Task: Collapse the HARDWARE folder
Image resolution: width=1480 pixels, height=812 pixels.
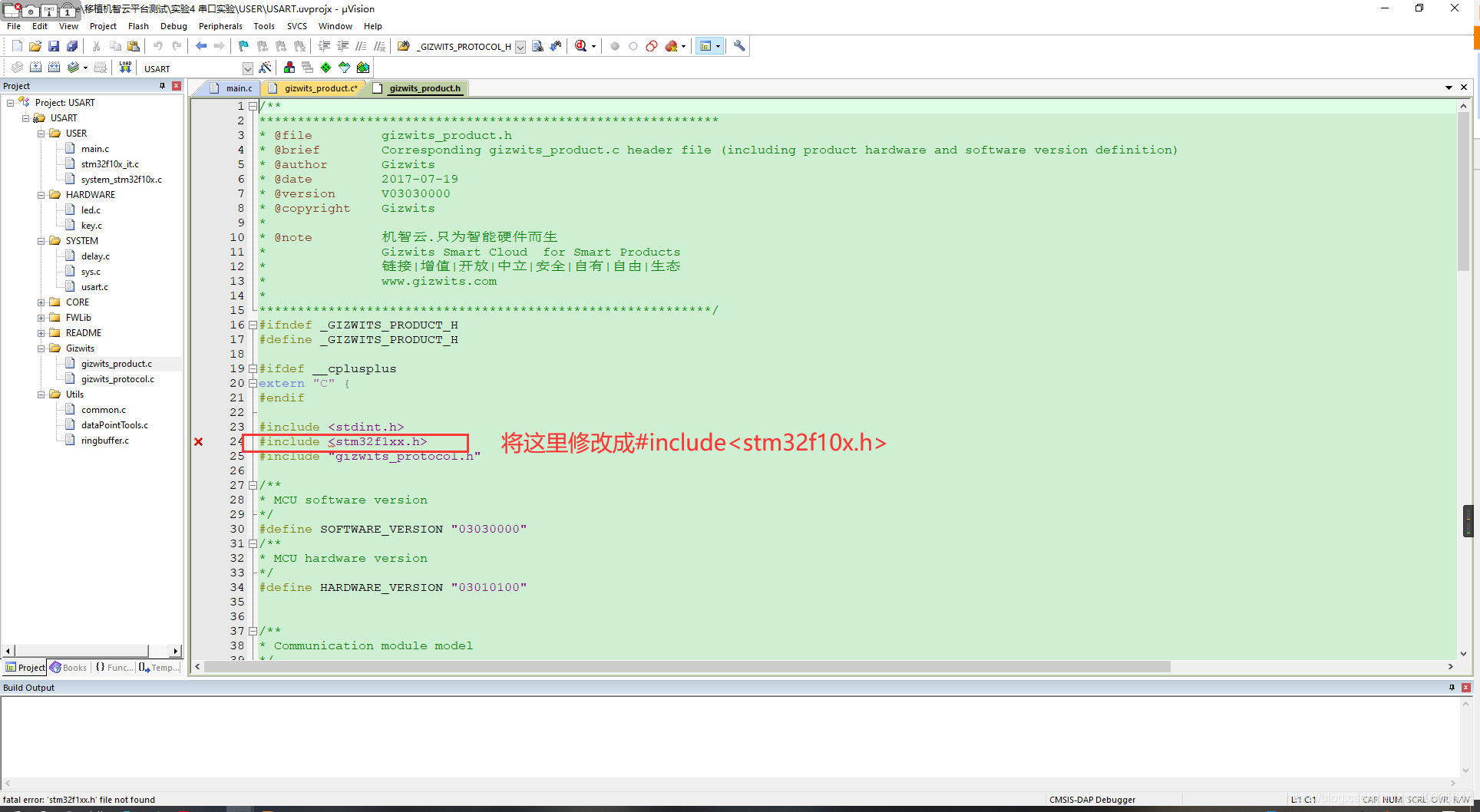Action: [x=41, y=195]
